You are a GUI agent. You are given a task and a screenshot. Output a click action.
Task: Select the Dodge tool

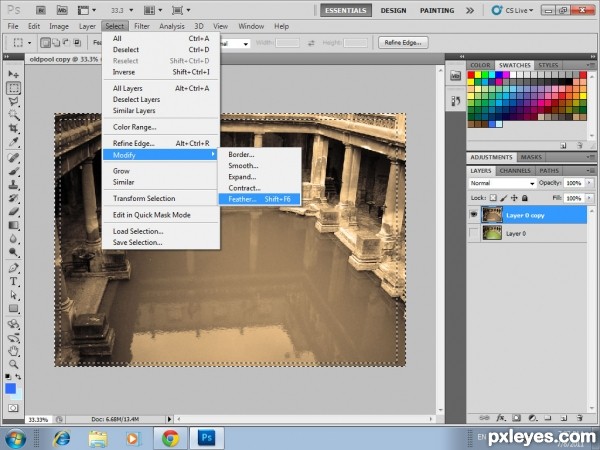click(x=14, y=252)
